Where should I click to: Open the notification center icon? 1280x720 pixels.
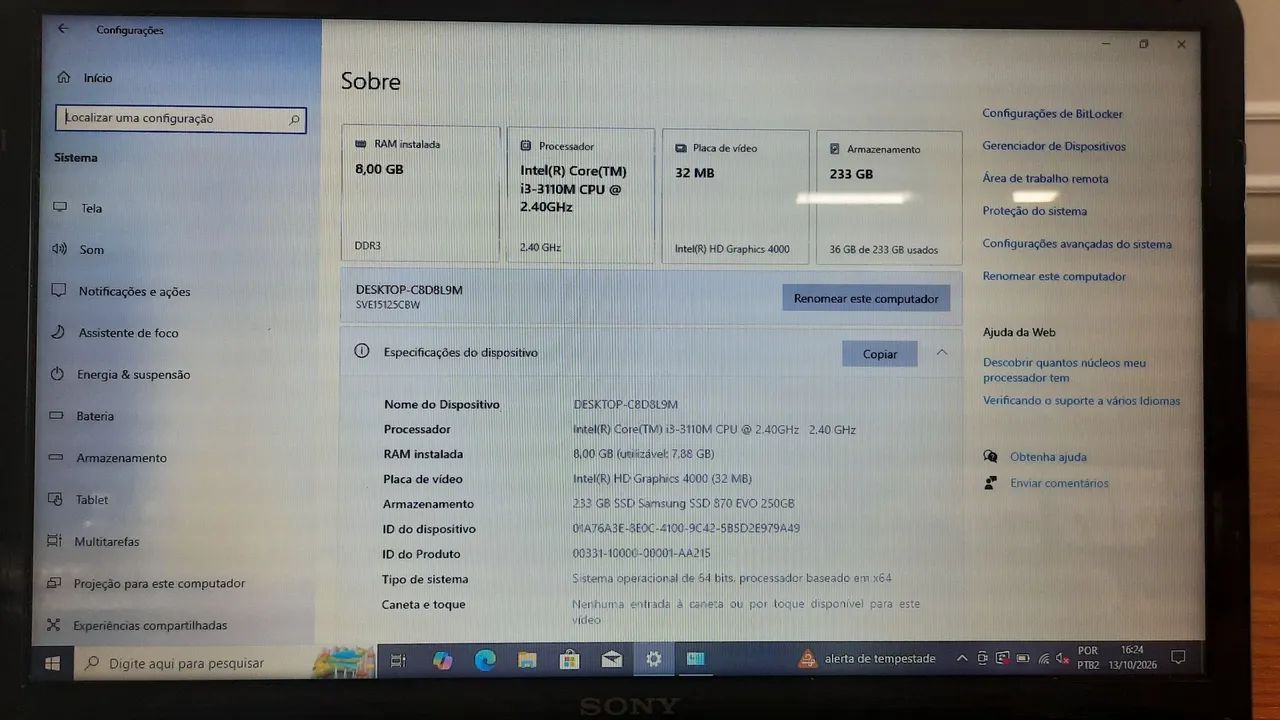coord(1178,658)
